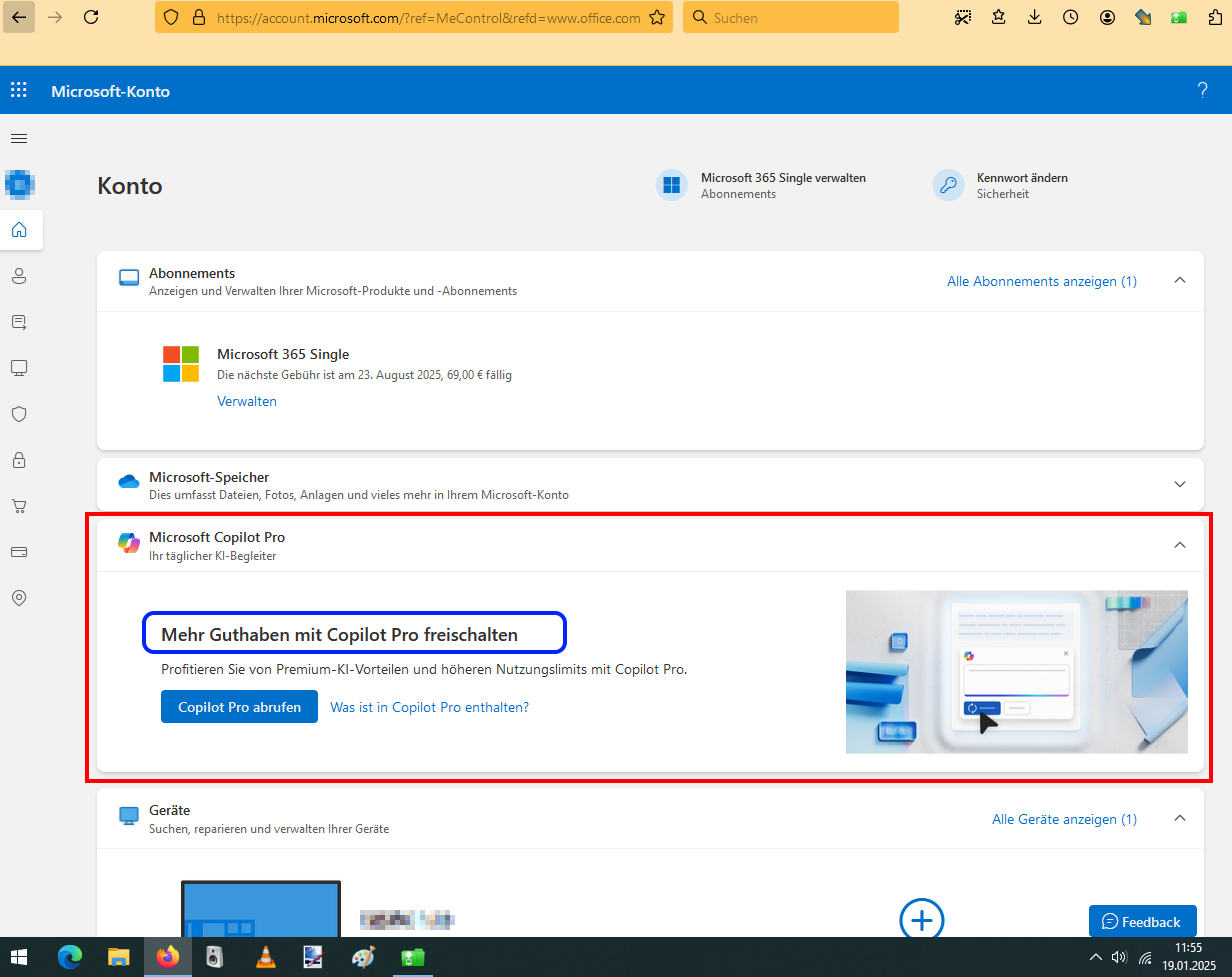Click the help question mark icon
1232x977 pixels.
pyautogui.click(x=1202, y=89)
